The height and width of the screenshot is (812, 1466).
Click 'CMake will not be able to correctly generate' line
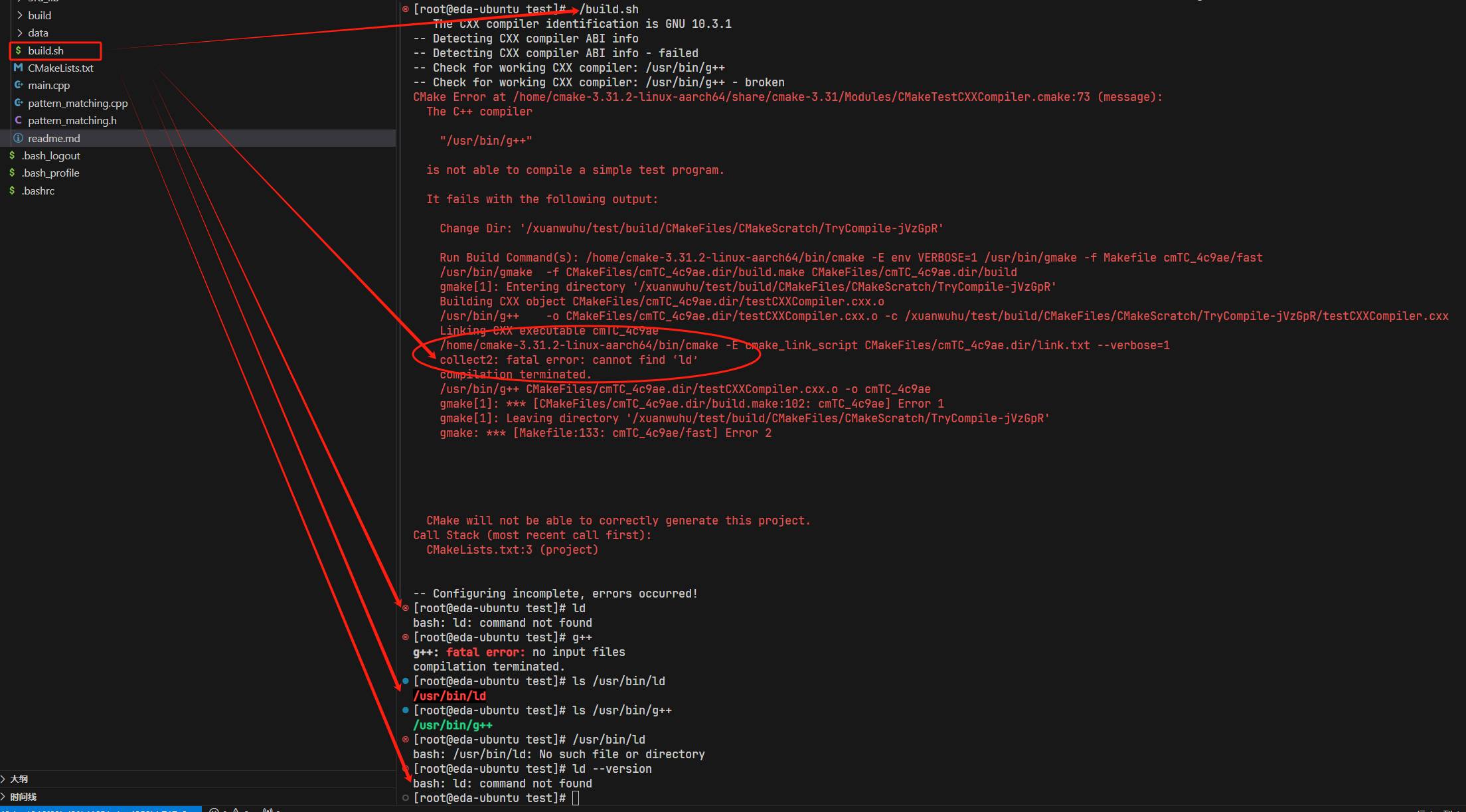619,521
